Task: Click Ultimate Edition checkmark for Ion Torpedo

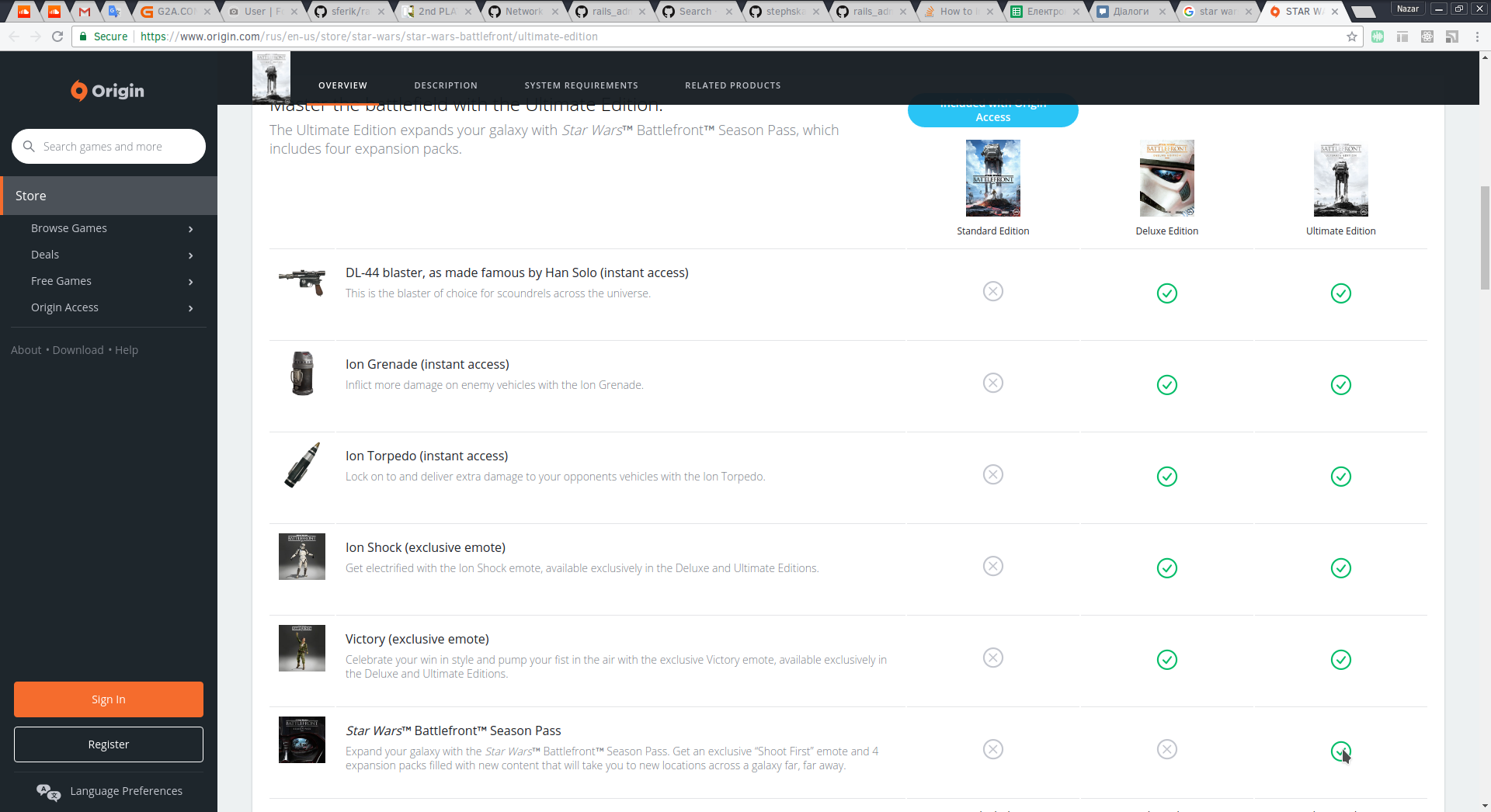Action: pyautogui.click(x=1341, y=477)
